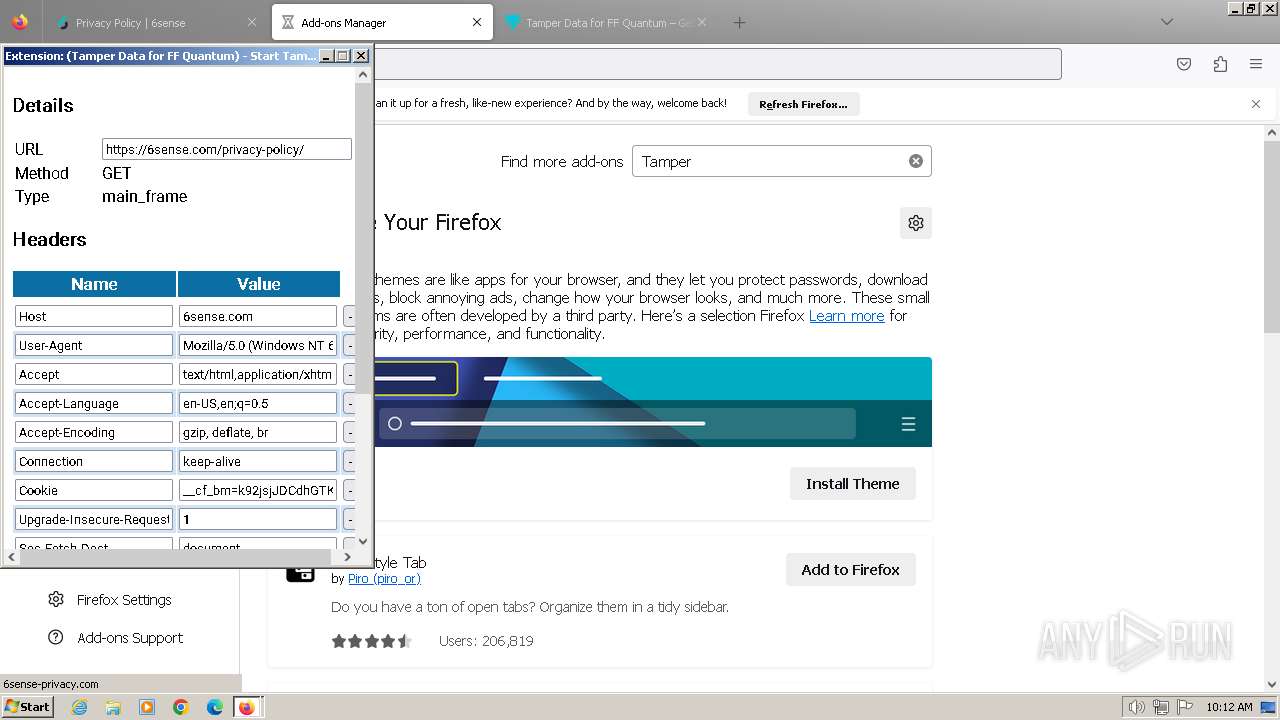
Task: Remove the Accept header row
Action: coord(349,374)
